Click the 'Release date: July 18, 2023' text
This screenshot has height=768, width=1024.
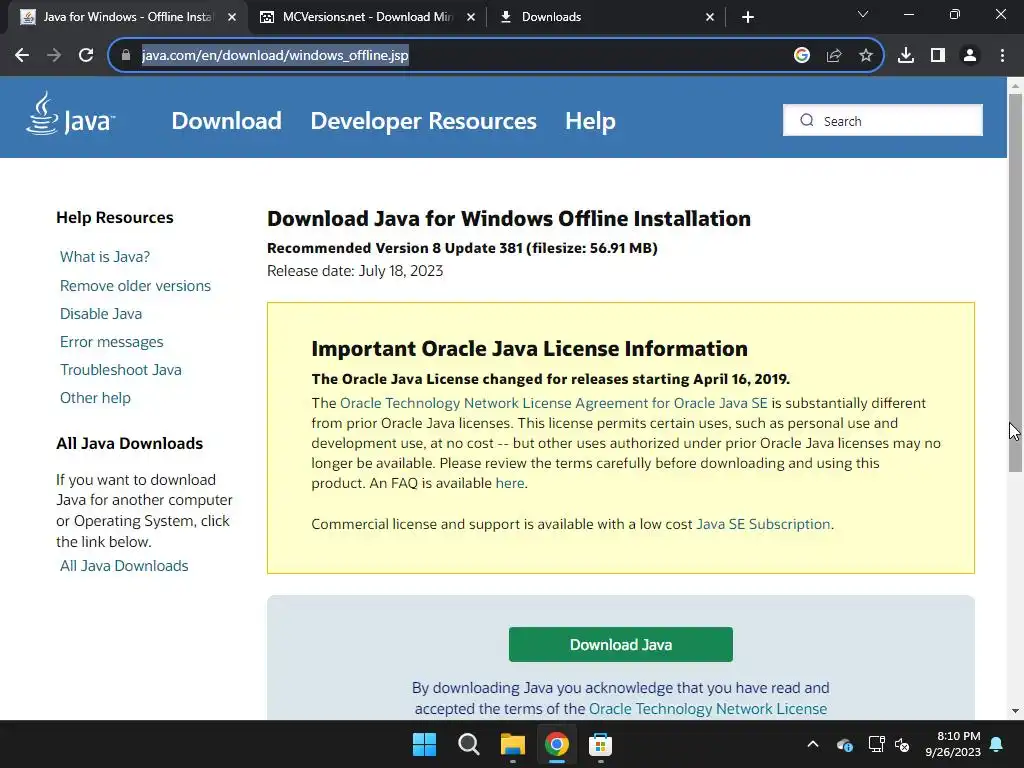(355, 270)
